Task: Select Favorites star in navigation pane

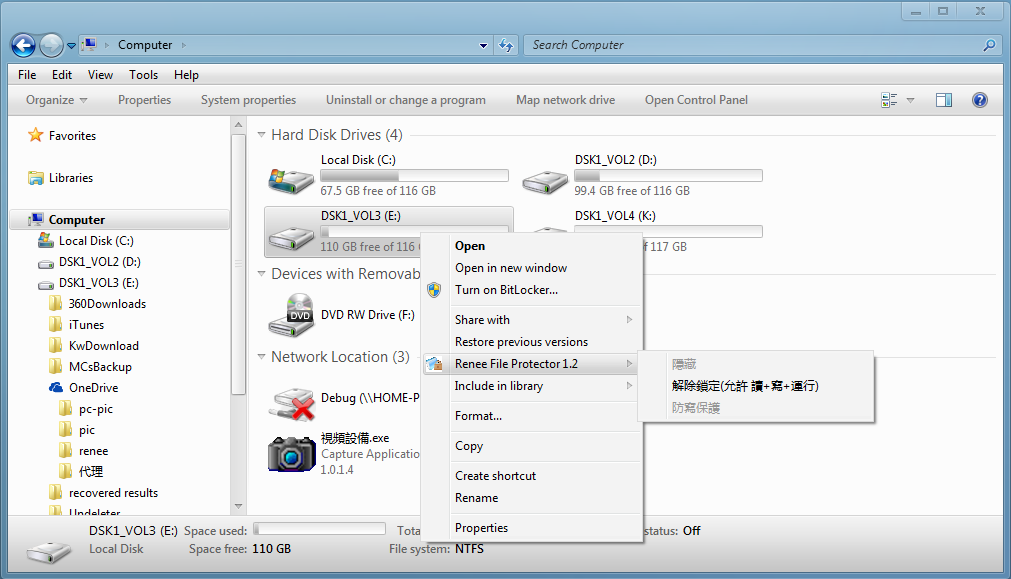Action: pyautogui.click(x=35, y=135)
